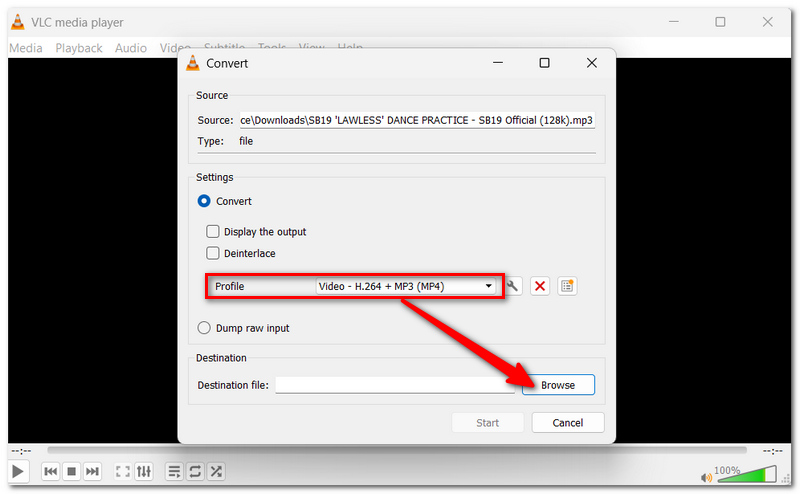Select Dump raw input radio button
Viewport: 800px width, 494px height.
pyautogui.click(x=204, y=328)
